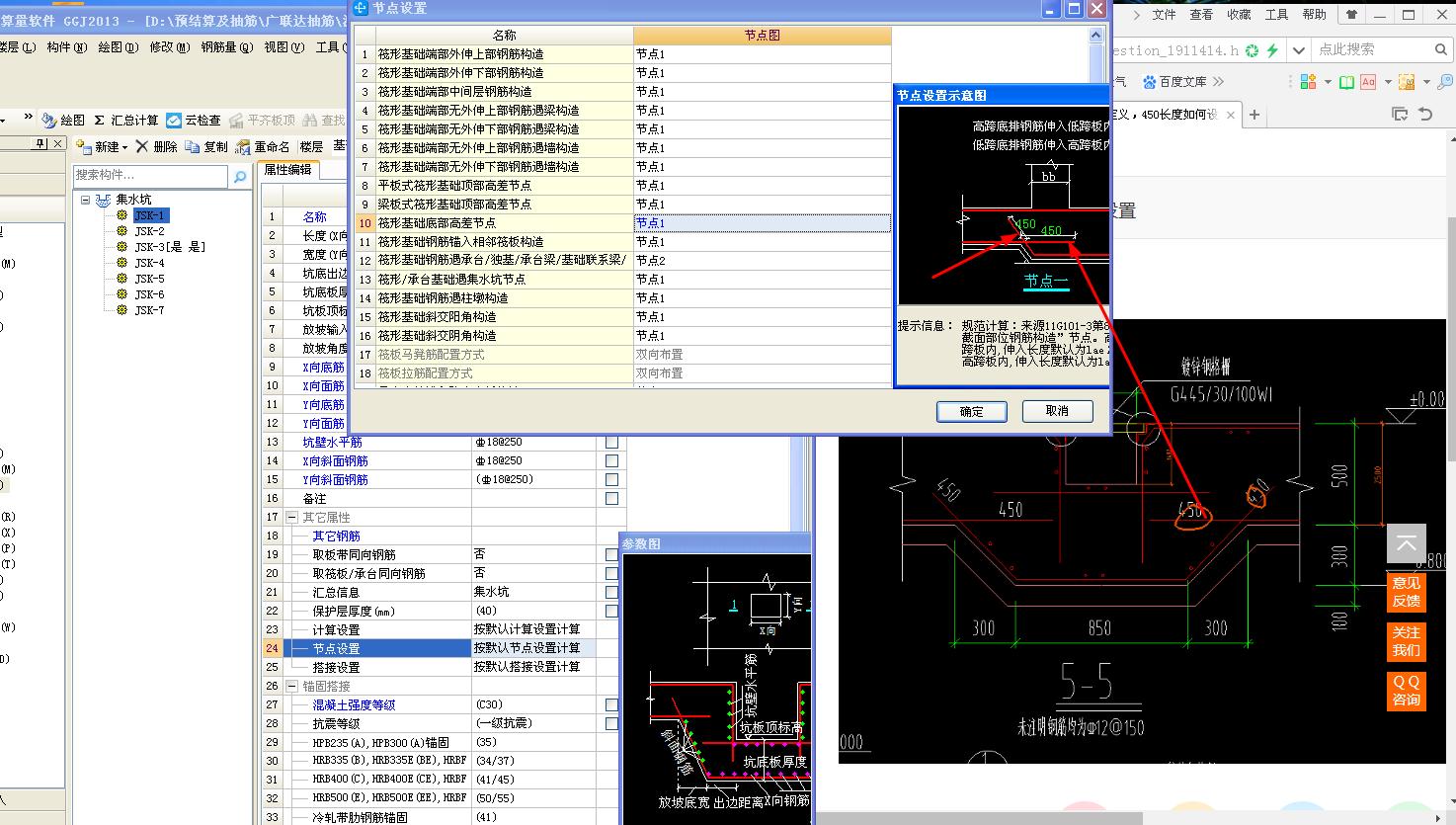
Task: Open browser extensions grid icon
Action: pyautogui.click(x=1309, y=82)
